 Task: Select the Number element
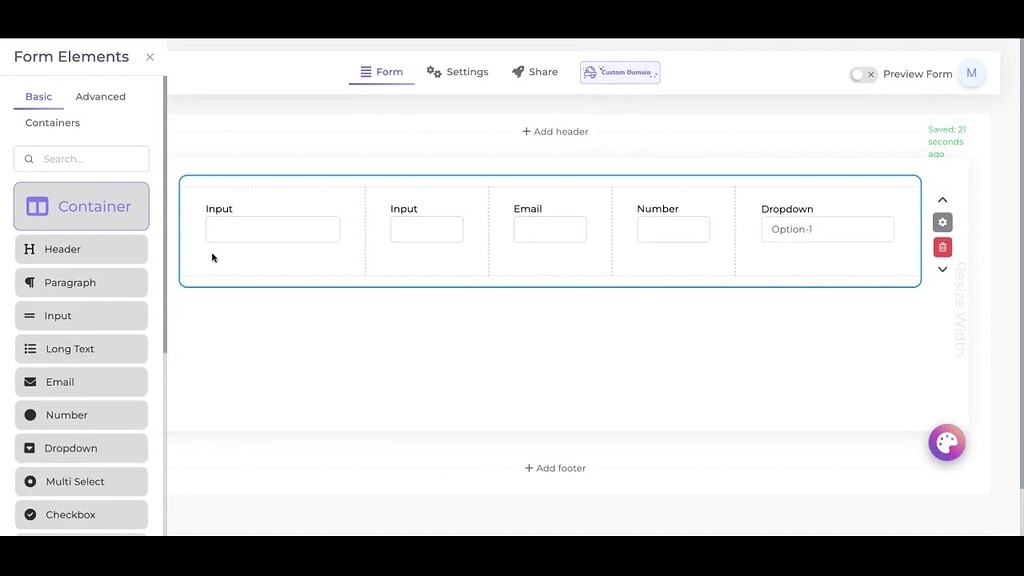pos(80,414)
